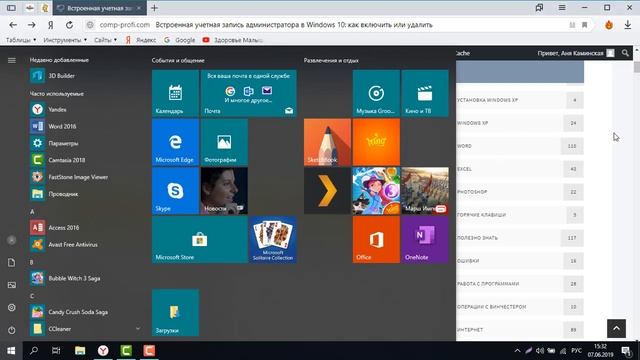Expand the Start menu hamburger

pyautogui.click(x=11, y=60)
